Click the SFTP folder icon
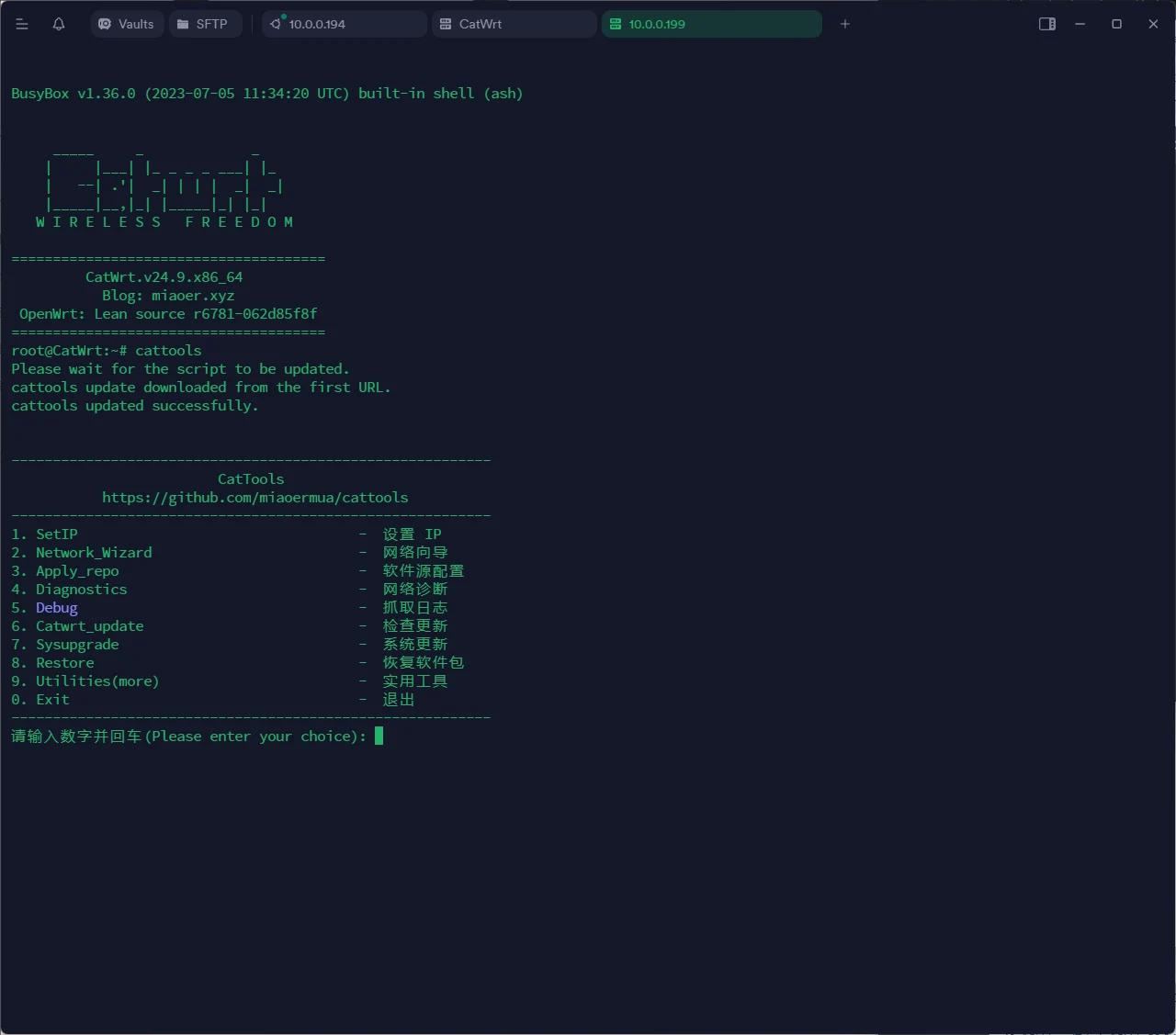This screenshot has width=1176, height=1035. [x=182, y=24]
